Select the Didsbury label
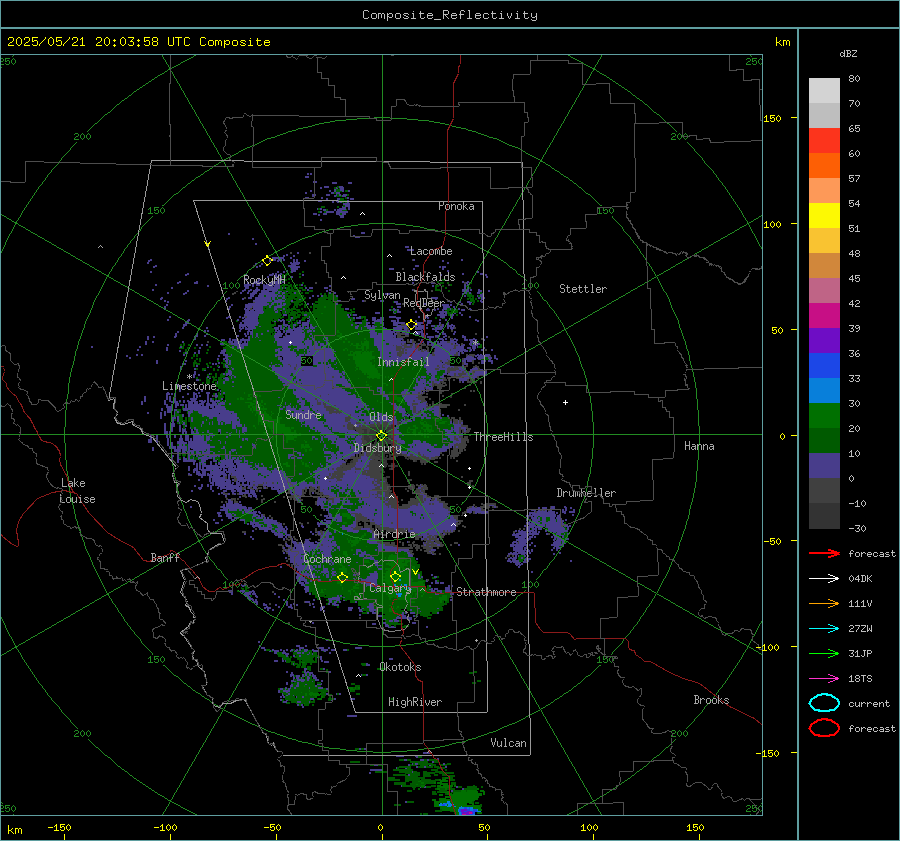 pyautogui.click(x=377, y=448)
